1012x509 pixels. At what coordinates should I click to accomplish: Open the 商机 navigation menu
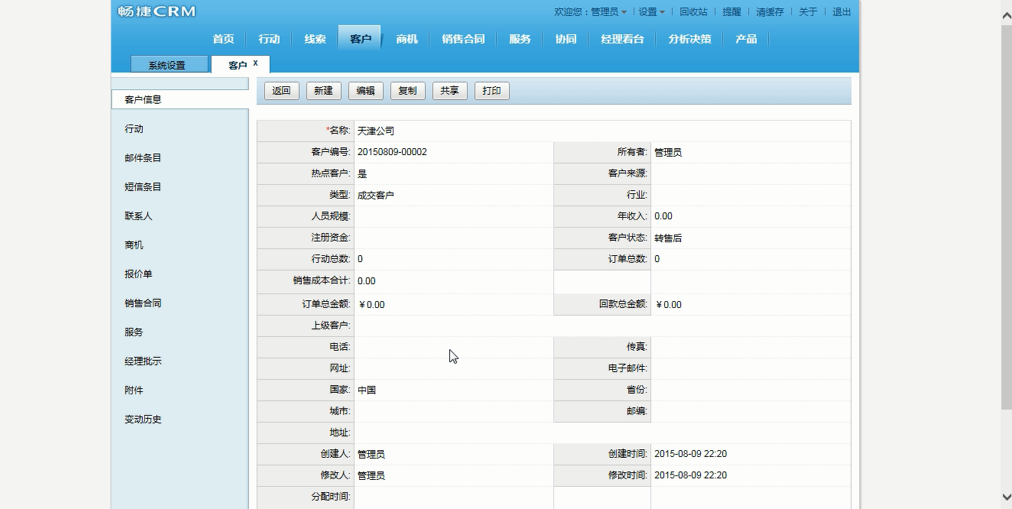click(407, 39)
